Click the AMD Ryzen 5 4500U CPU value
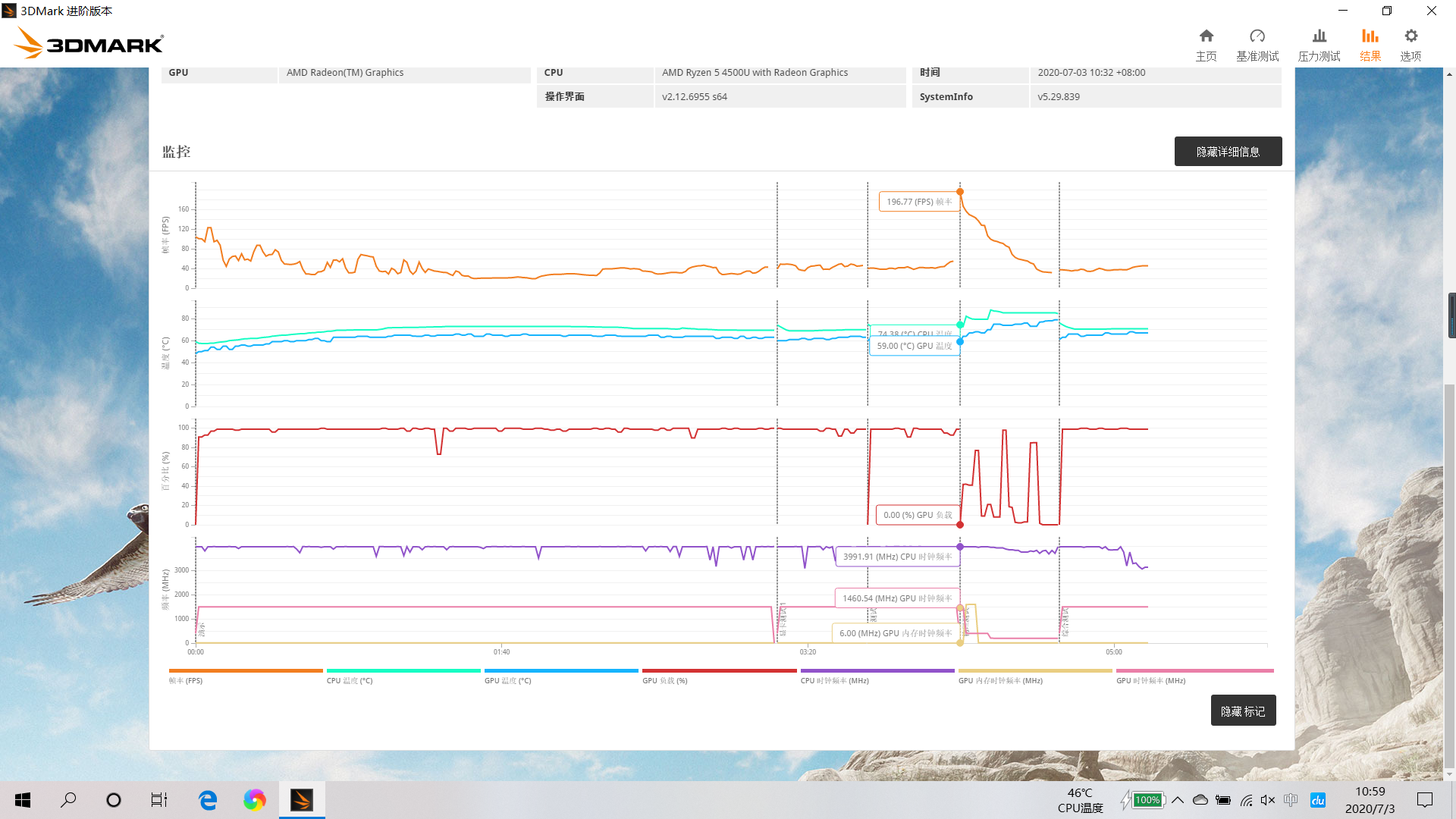This screenshot has width=1456, height=819. click(x=755, y=73)
